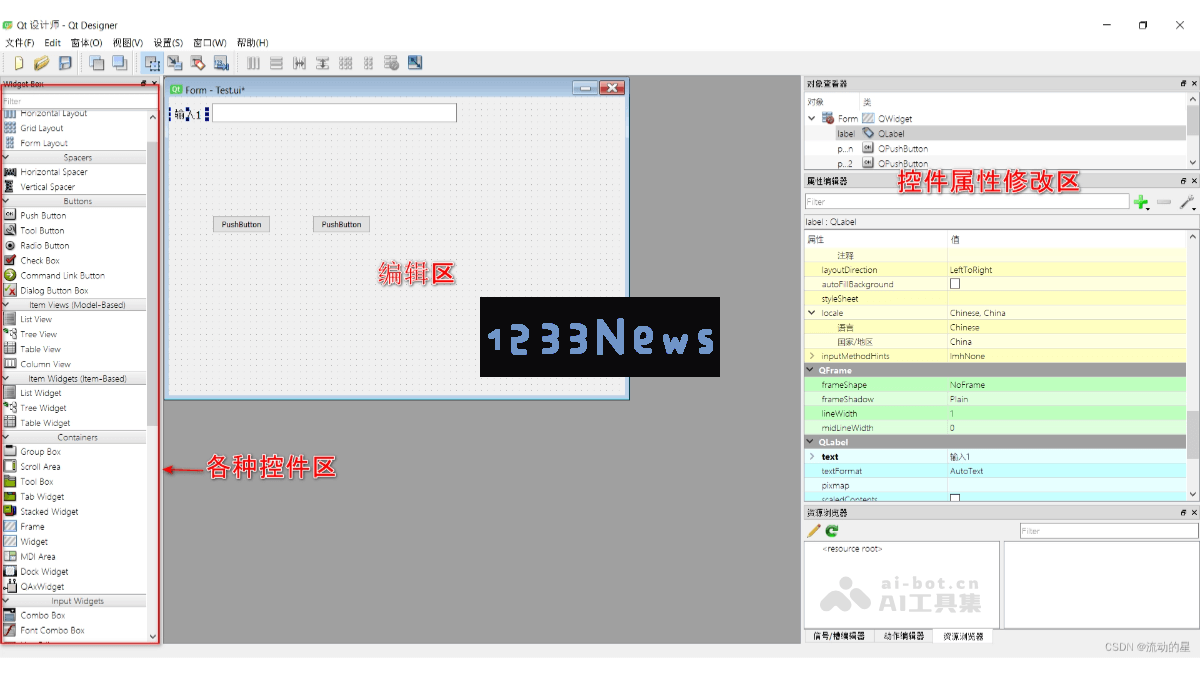The image size is (1200, 675).
Task: Collapse the locale property
Action: point(811,313)
